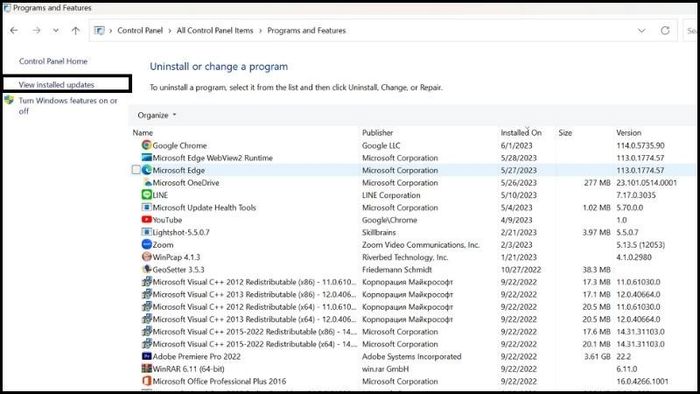Screen dimensions: 700x394
Task: Select Adobe Premiere Pro 2022 name
Action: coord(196,357)
